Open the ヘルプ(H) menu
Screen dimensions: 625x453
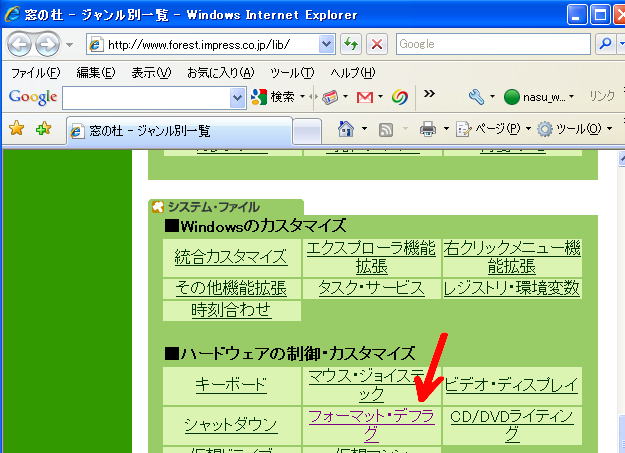[353, 73]
